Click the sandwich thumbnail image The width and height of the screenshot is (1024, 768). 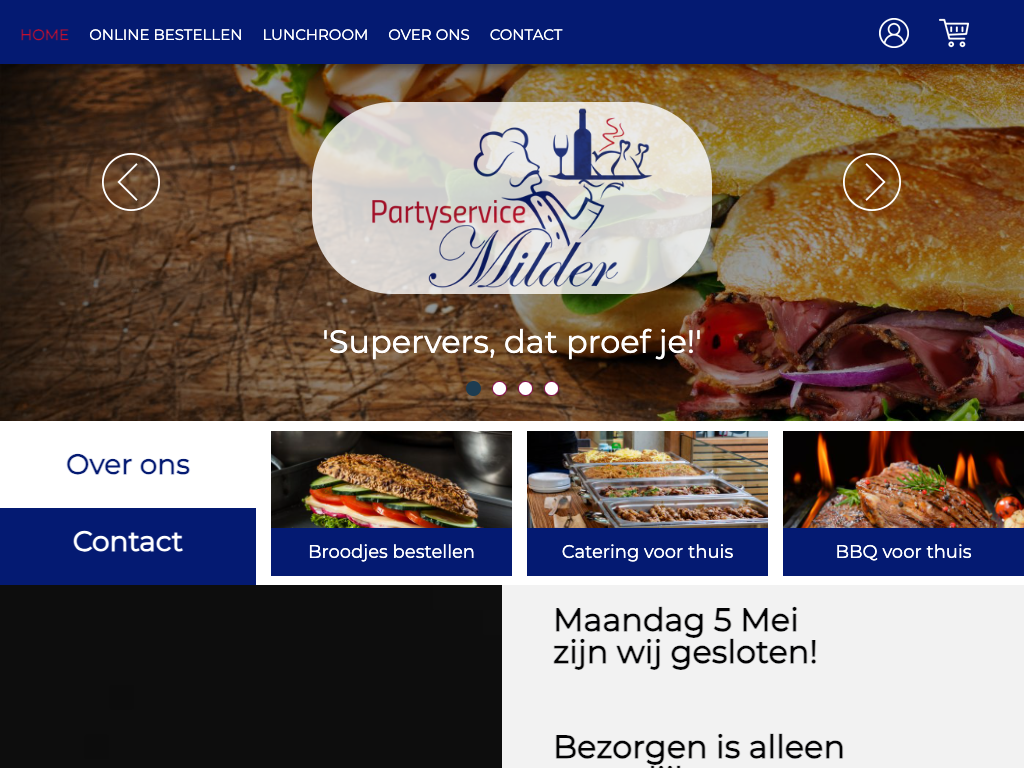point(391,479)
